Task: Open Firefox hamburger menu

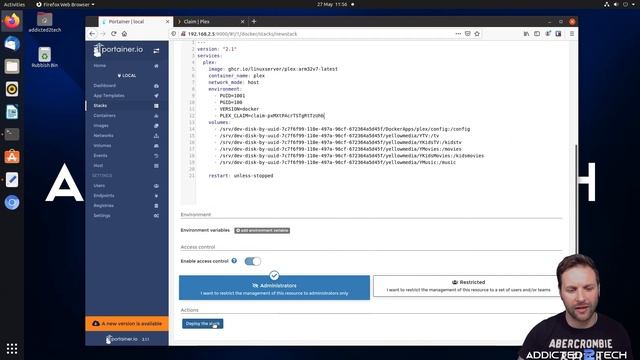Action: click(x=572, y=34)
